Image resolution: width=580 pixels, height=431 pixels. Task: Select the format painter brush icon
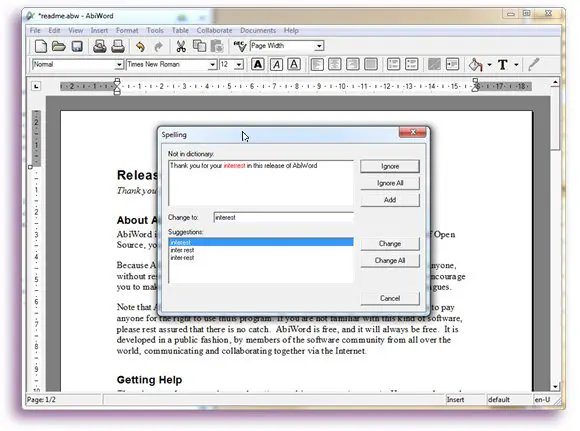[534, 65]
